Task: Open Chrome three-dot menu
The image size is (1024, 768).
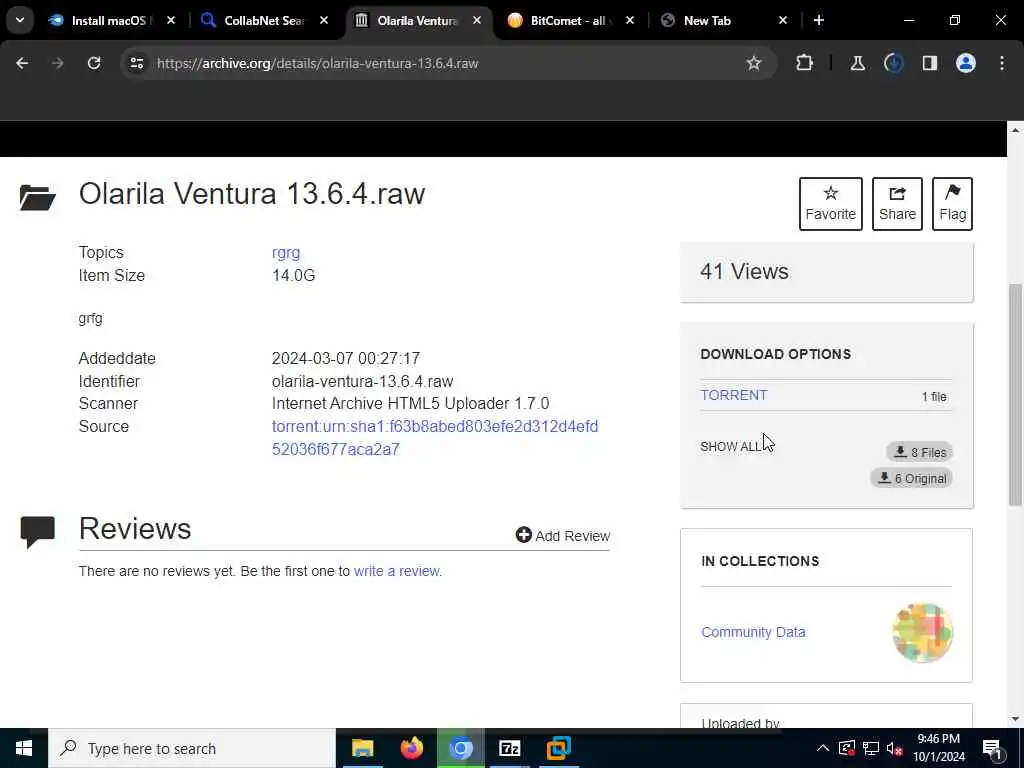Action: pyautogui.click(x=1002, y=63)
